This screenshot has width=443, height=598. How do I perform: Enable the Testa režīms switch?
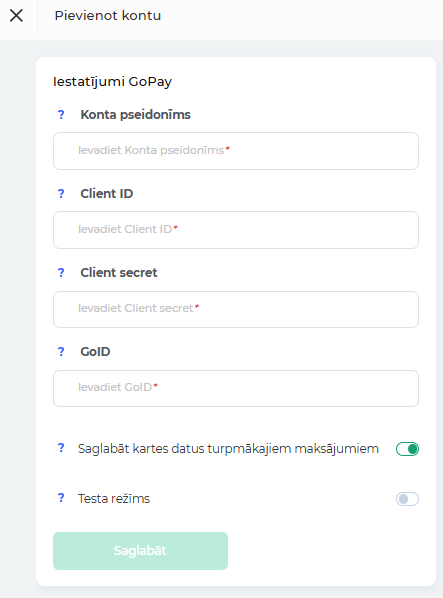click(407, 499)
